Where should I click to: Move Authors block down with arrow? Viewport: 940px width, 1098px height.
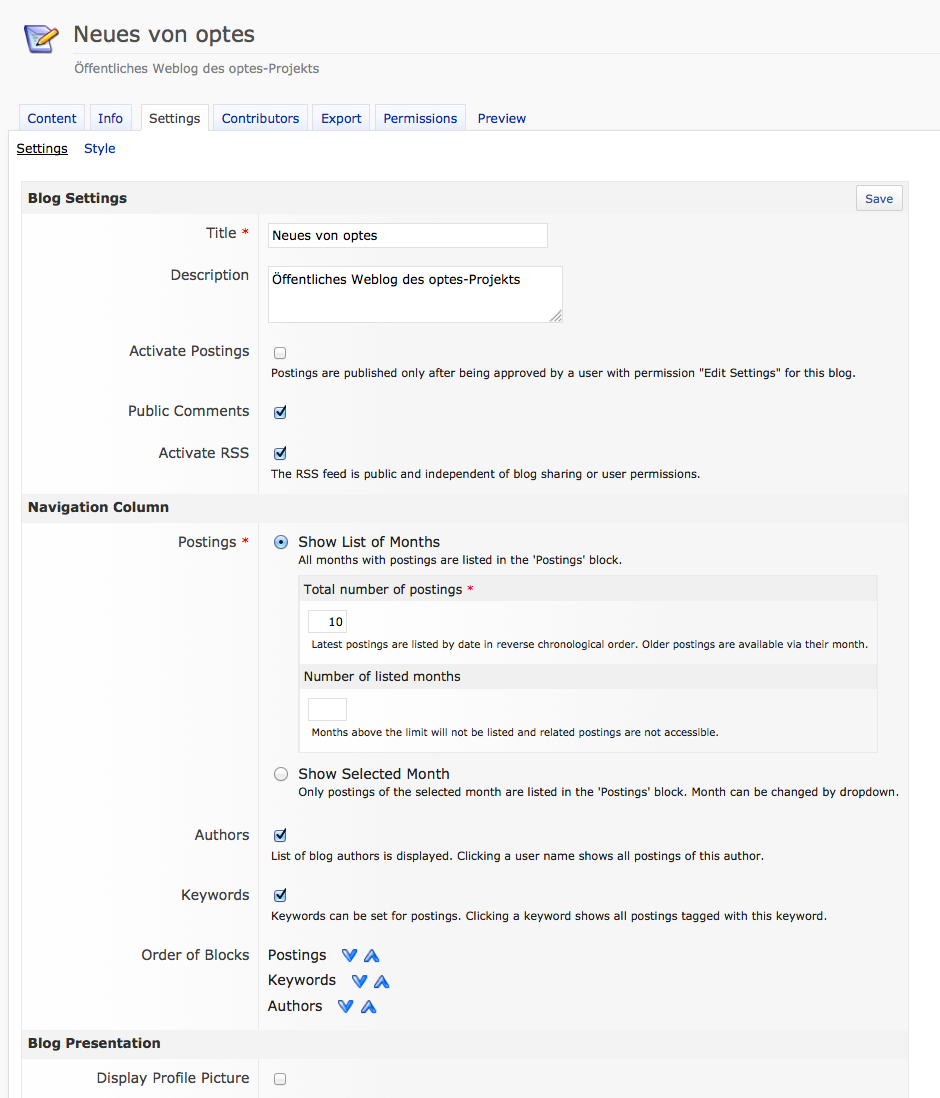(x=345, y=1007)
